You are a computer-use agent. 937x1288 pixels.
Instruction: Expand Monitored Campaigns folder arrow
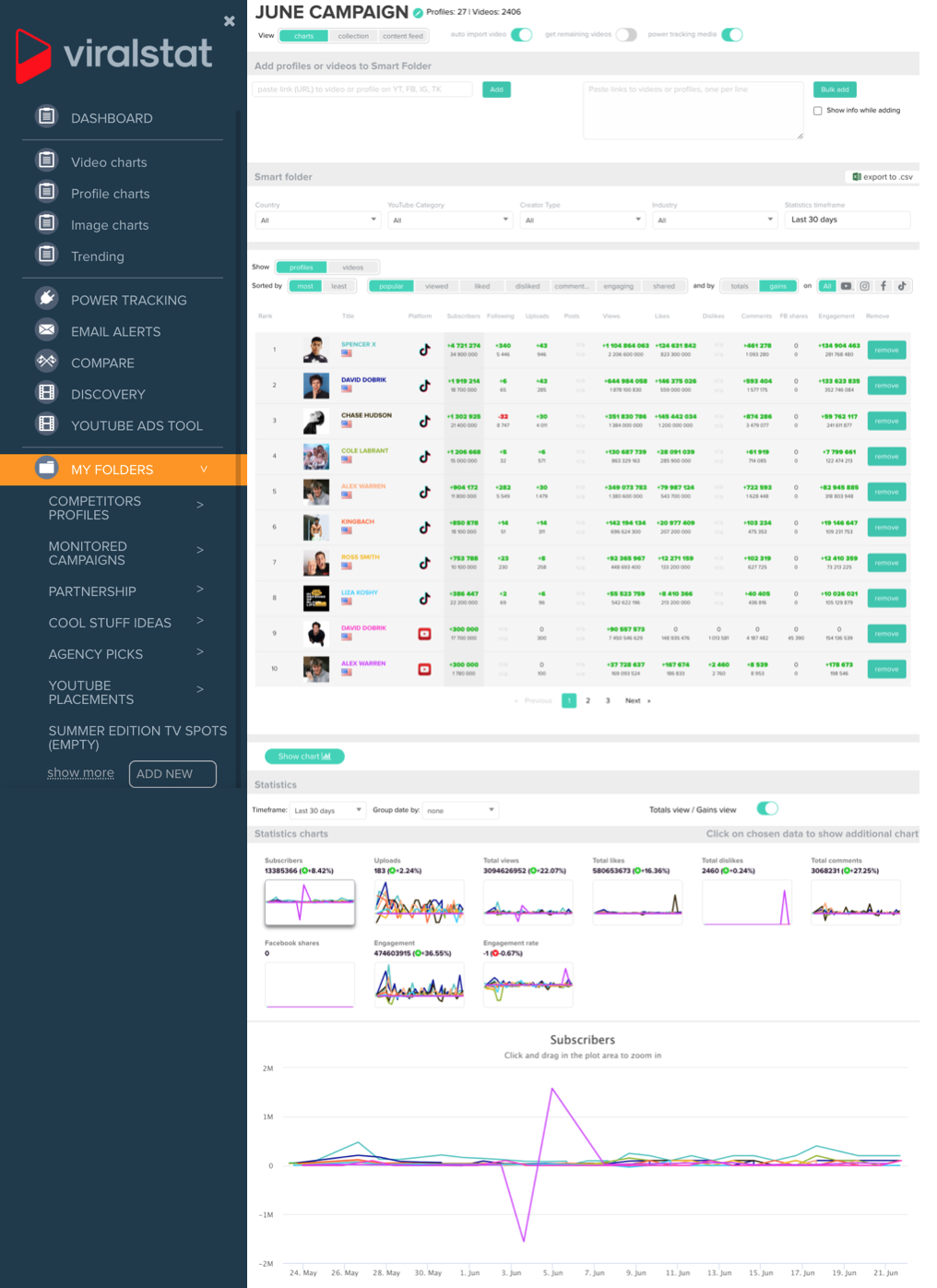click(200, 550)
